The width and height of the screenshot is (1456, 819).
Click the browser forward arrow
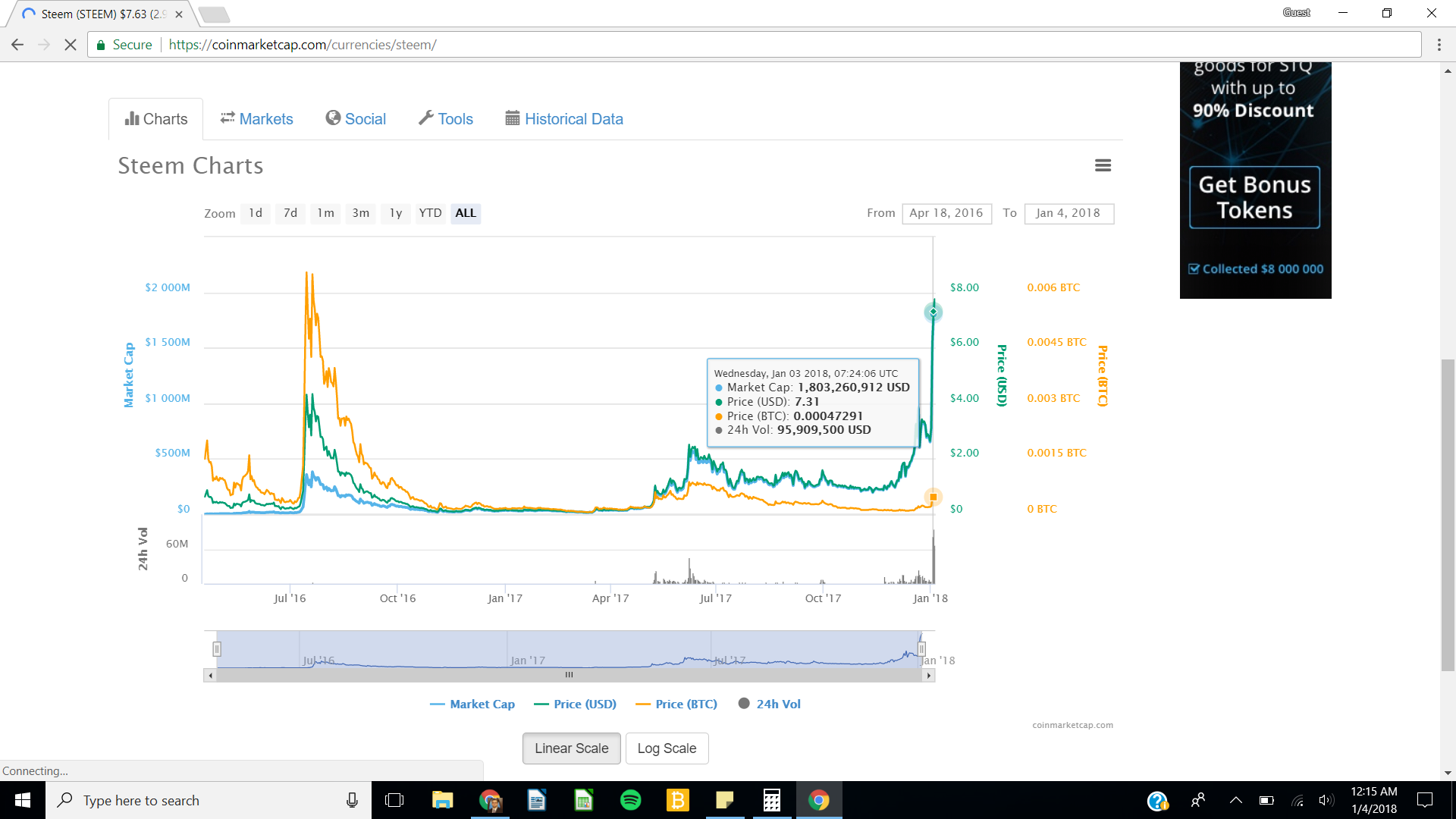(x=44, y=45)
